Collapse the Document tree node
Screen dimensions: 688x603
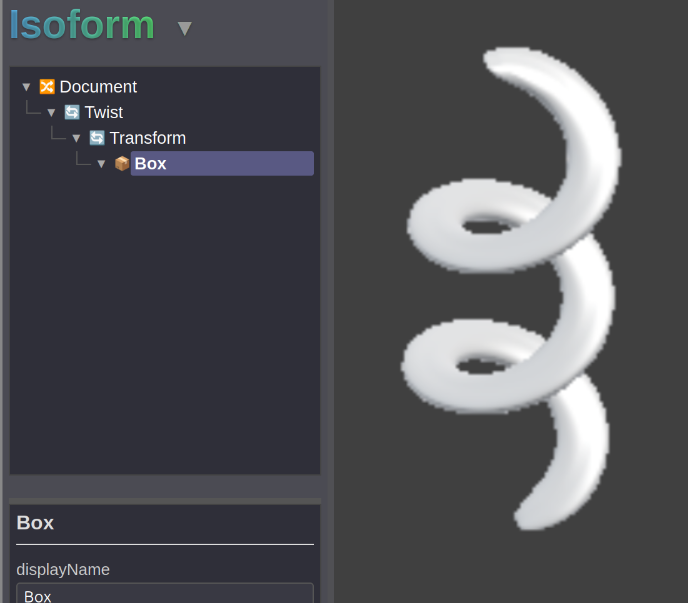point(26,87)
